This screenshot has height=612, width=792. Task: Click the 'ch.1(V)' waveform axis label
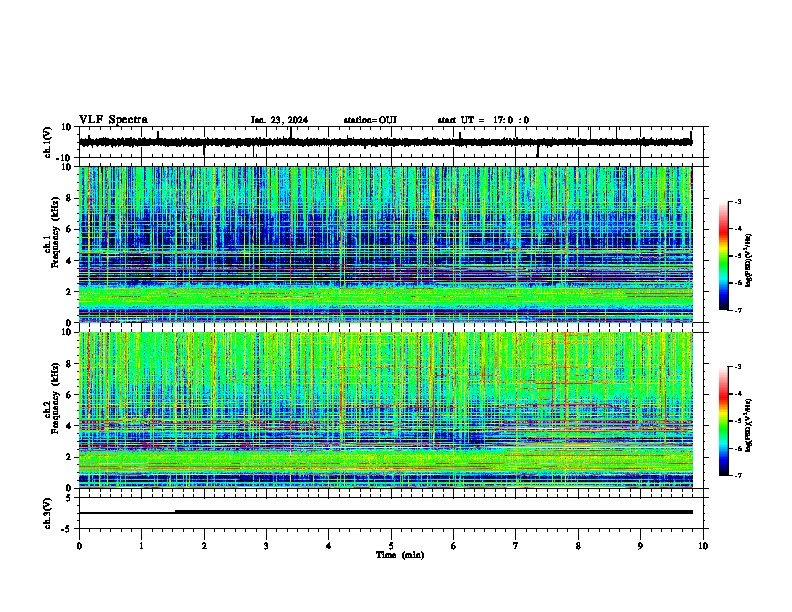pyautogui.click(x=48, y=142)
